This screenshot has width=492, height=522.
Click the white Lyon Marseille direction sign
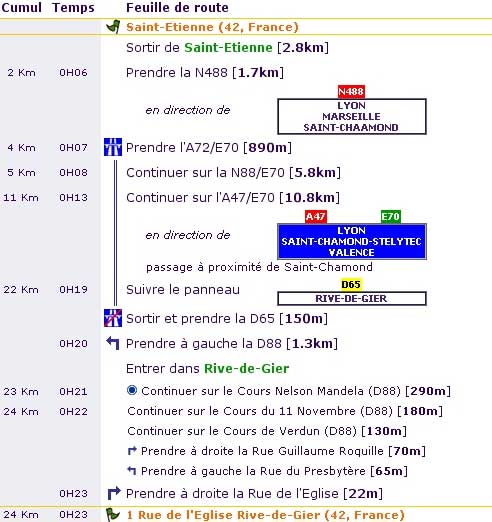click(352, 116)
